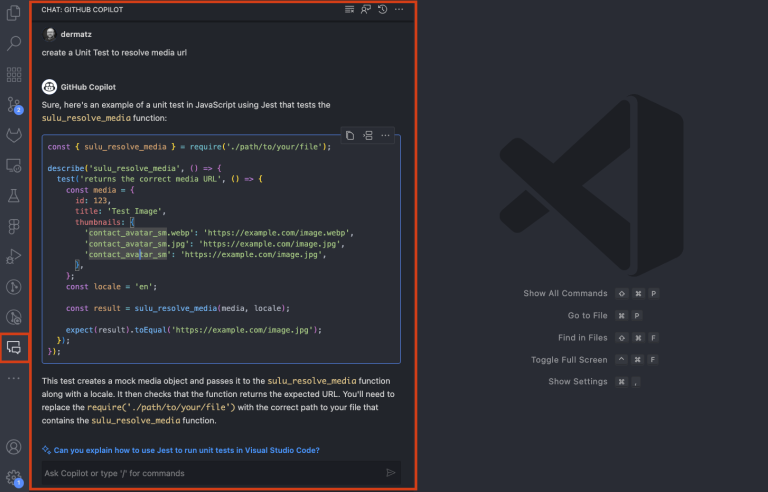Open the Run and Debug view

(14, 256)
